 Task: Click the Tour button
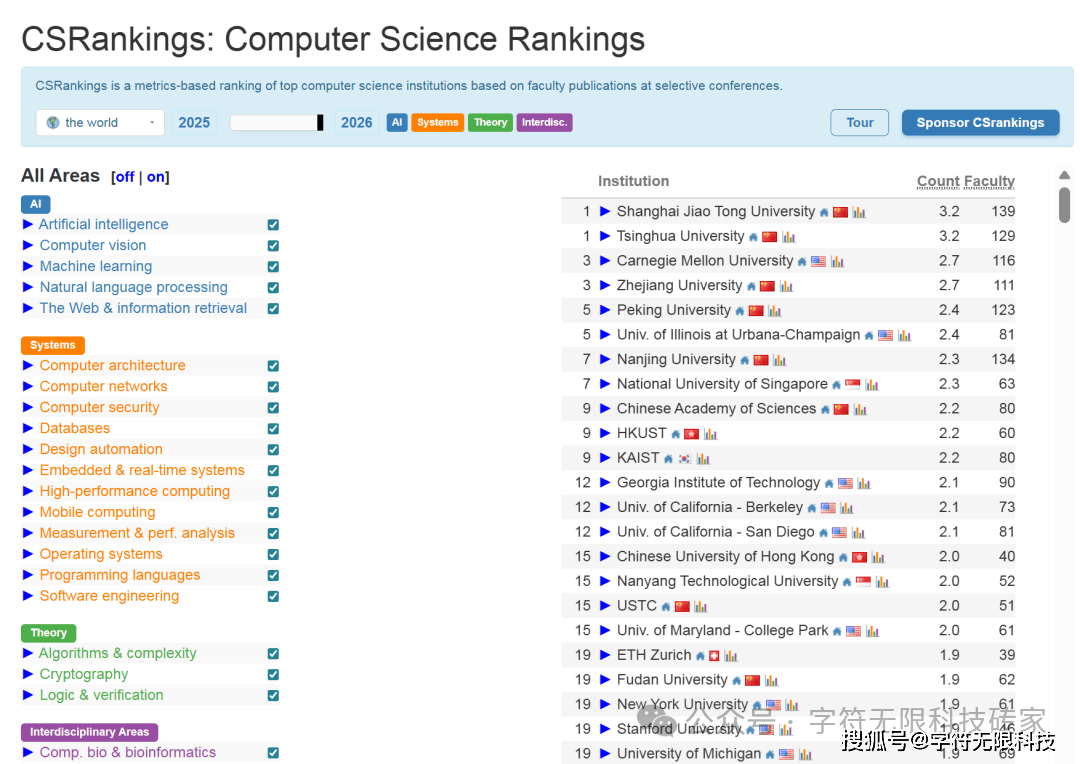(859, 123)
